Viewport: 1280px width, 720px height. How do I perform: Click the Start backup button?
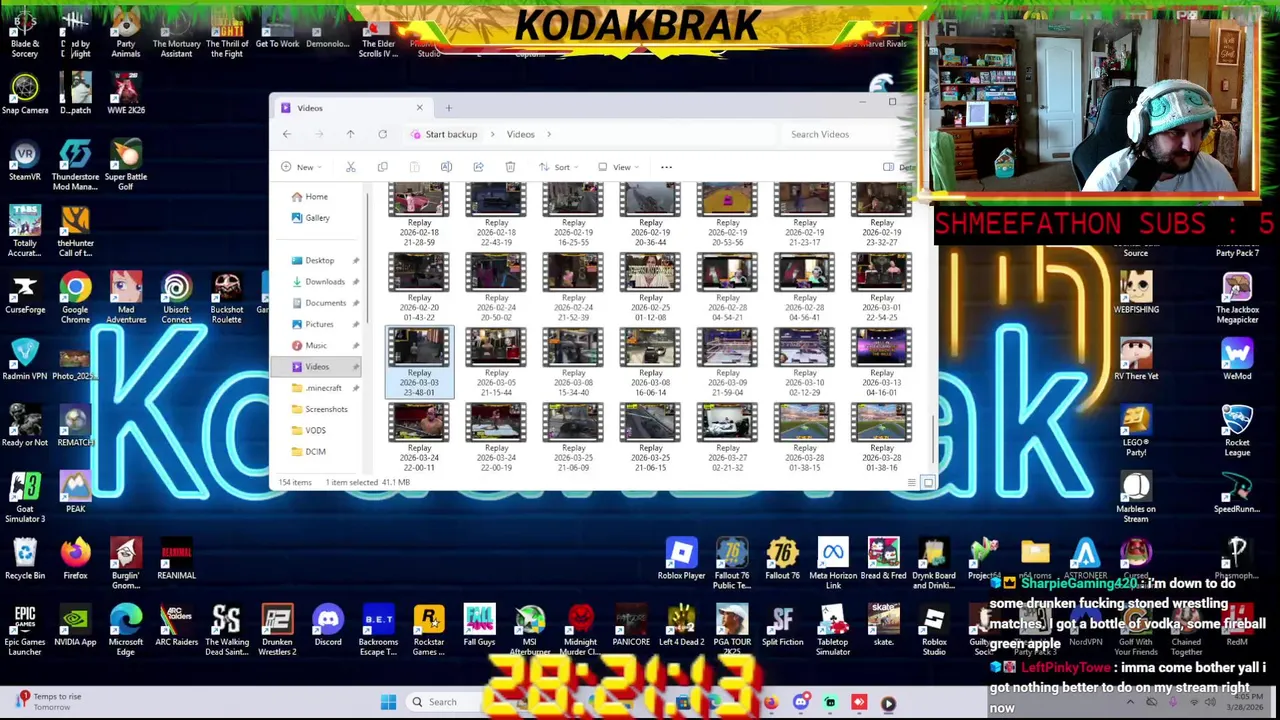pos(444,134)
